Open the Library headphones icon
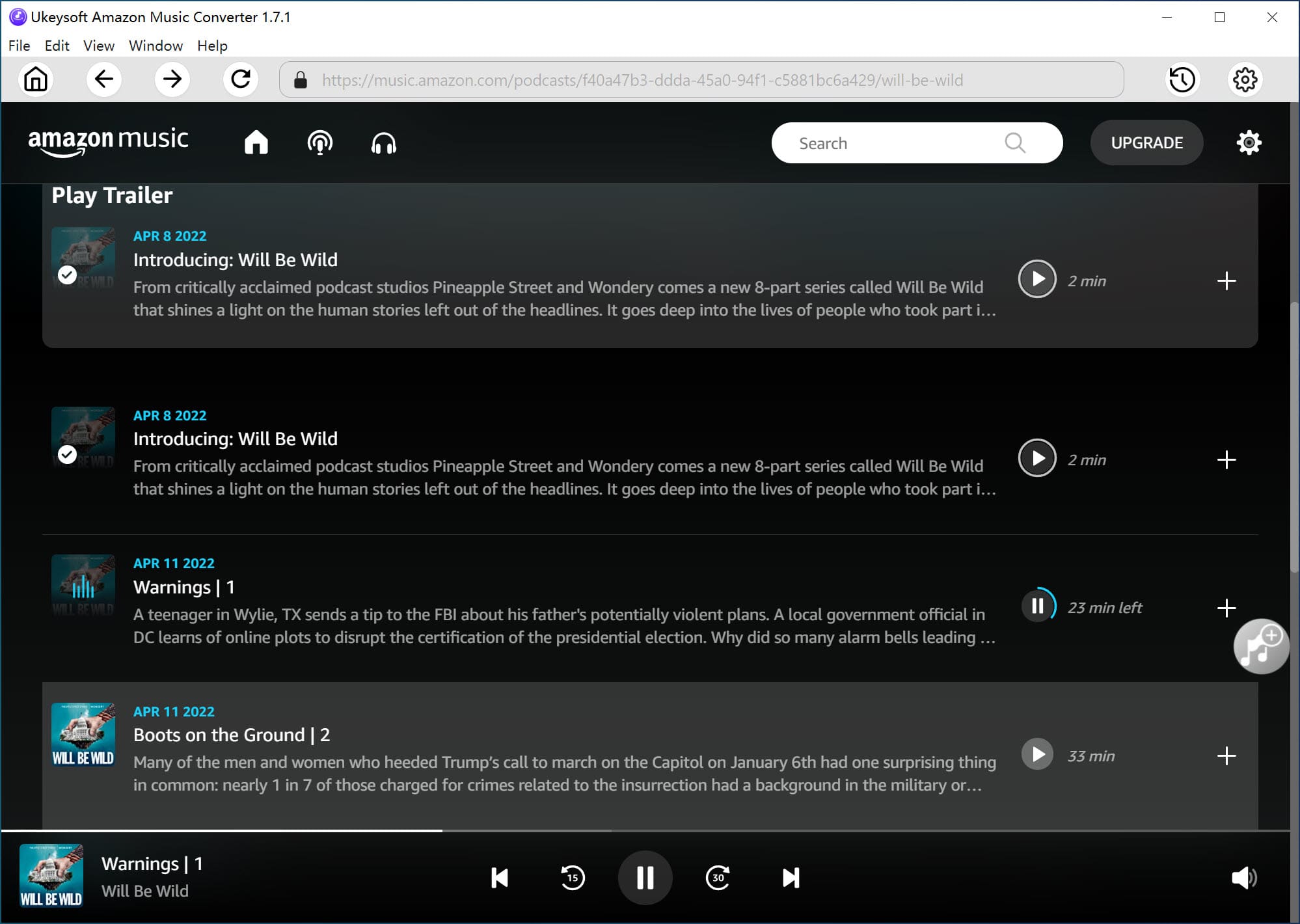This screenshot has width=1300, height=924. coord(383,143)
